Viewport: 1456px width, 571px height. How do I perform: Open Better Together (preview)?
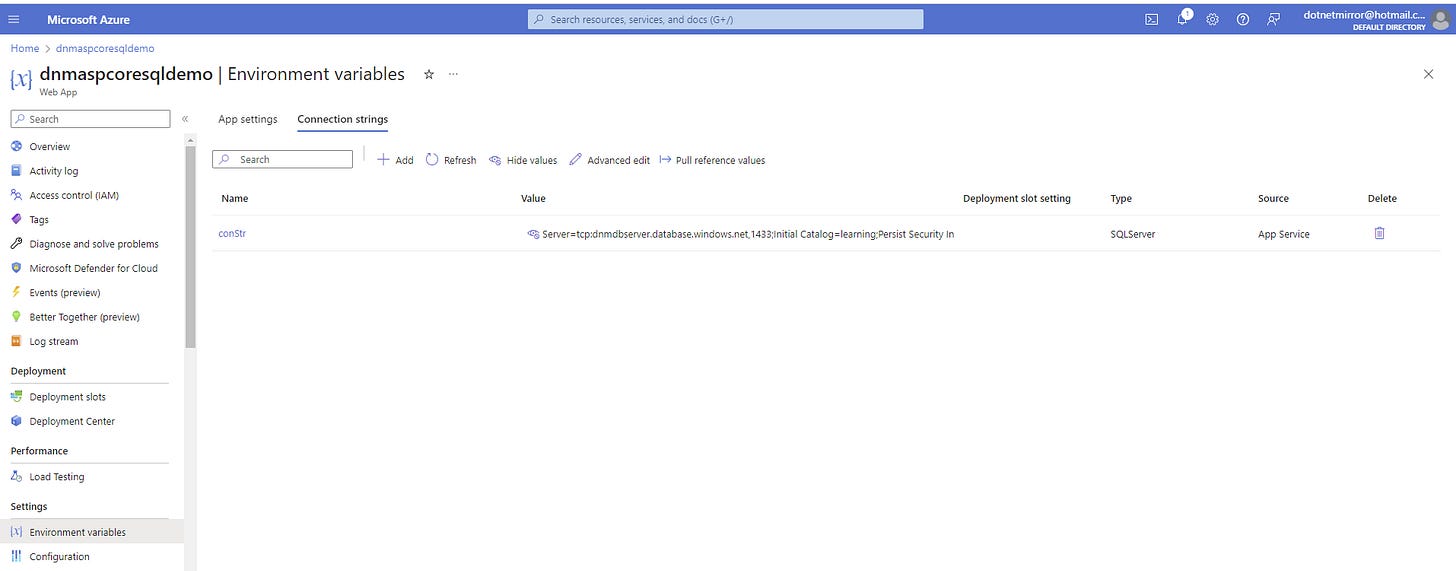85,317
